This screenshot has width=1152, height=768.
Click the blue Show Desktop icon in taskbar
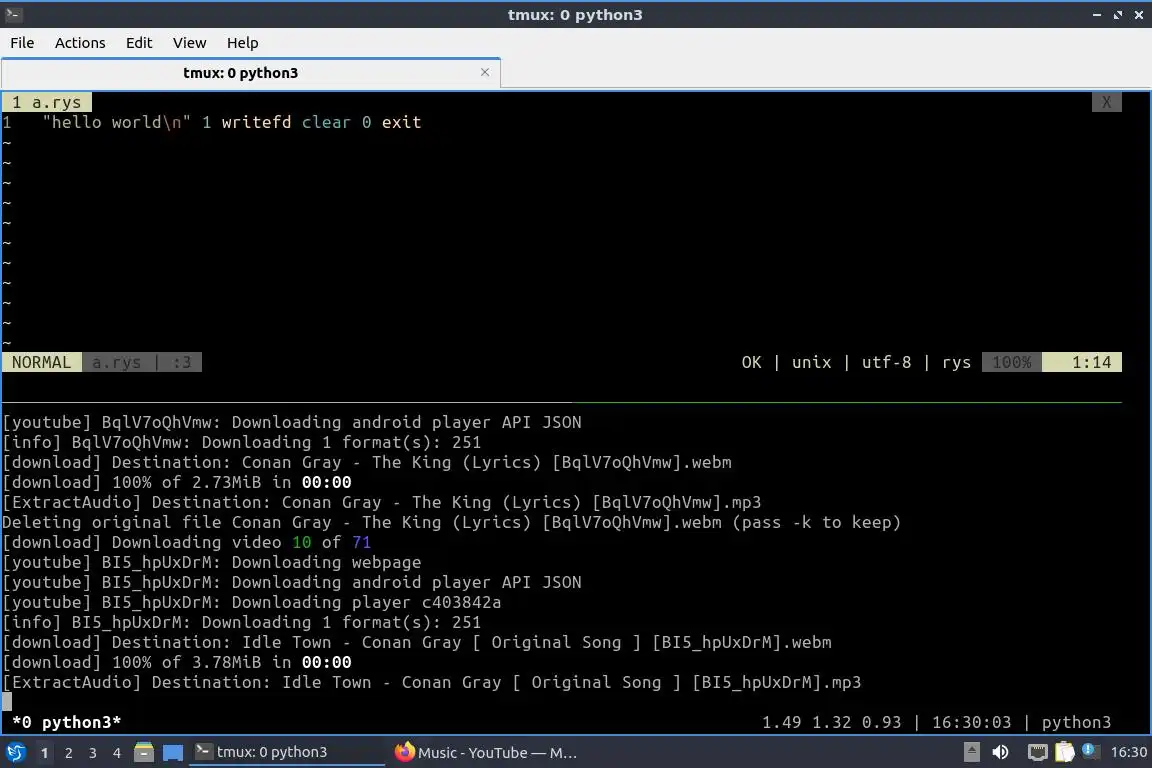(173, 753)
